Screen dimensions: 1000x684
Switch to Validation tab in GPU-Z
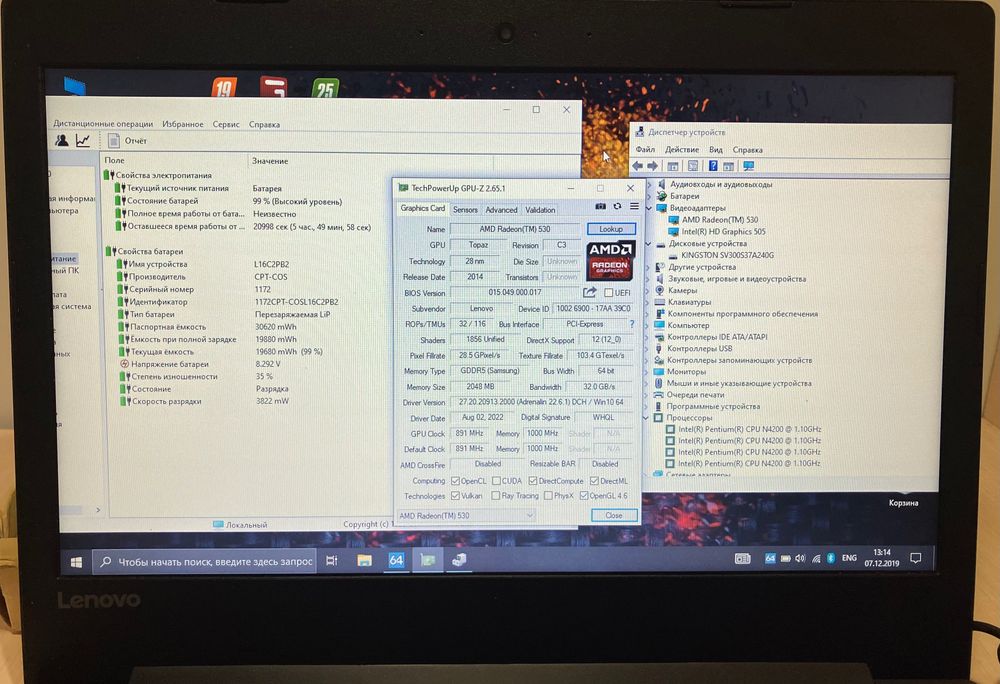[540, 210]
